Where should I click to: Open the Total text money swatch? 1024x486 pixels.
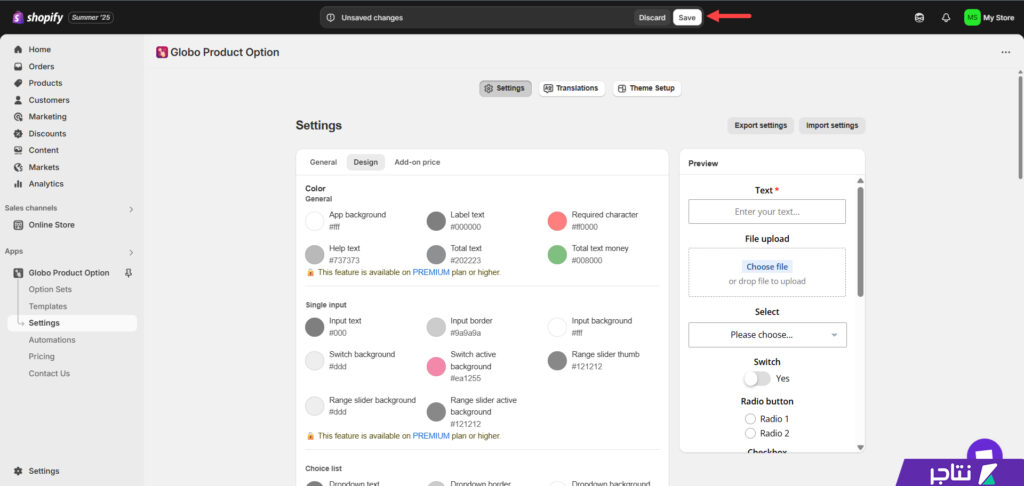[x=557, y=254]
